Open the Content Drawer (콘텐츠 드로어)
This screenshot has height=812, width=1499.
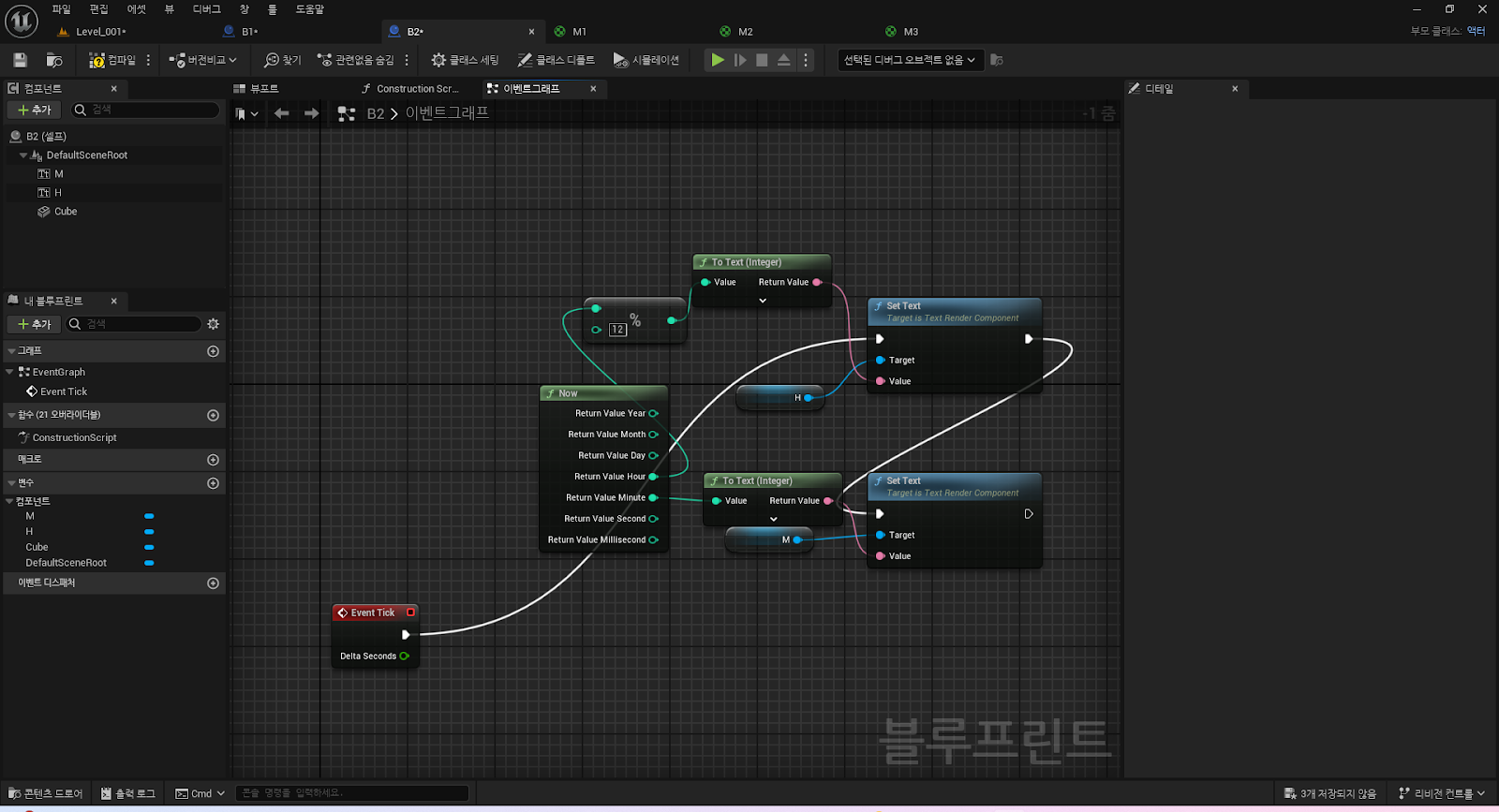[46, 793]
